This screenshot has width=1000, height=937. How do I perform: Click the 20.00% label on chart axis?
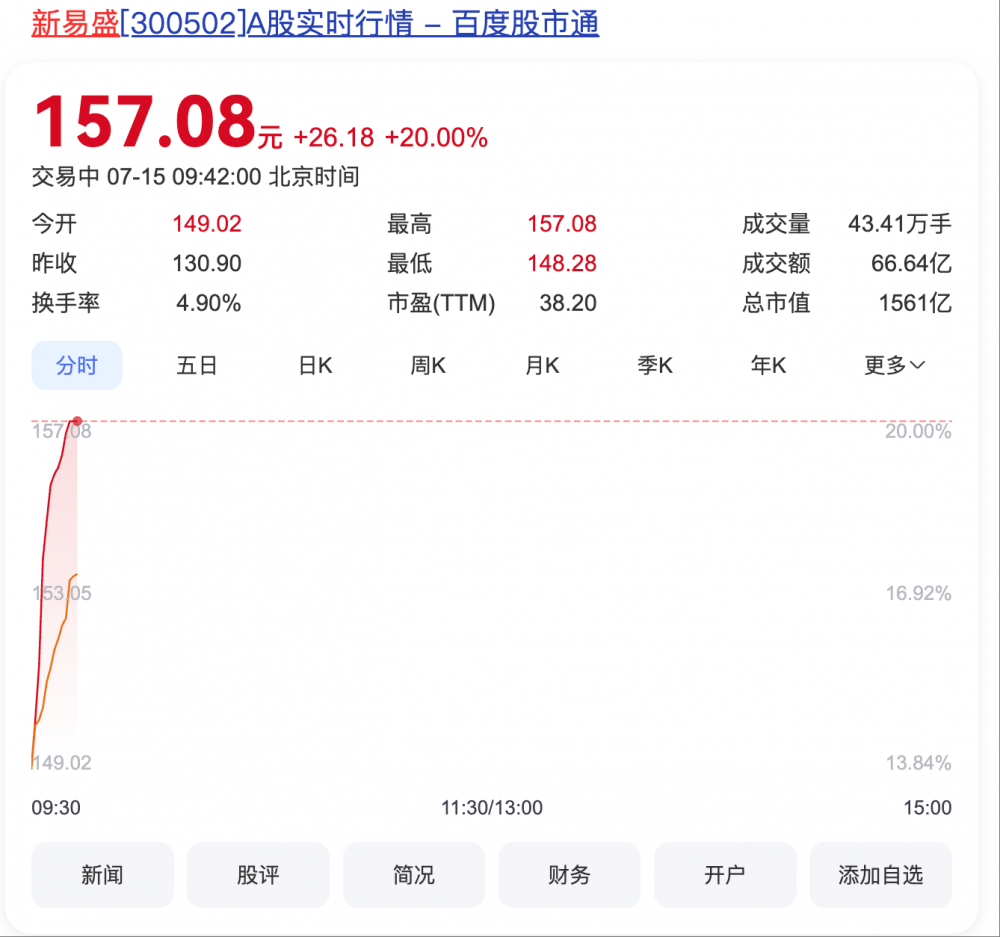point(917,431)
